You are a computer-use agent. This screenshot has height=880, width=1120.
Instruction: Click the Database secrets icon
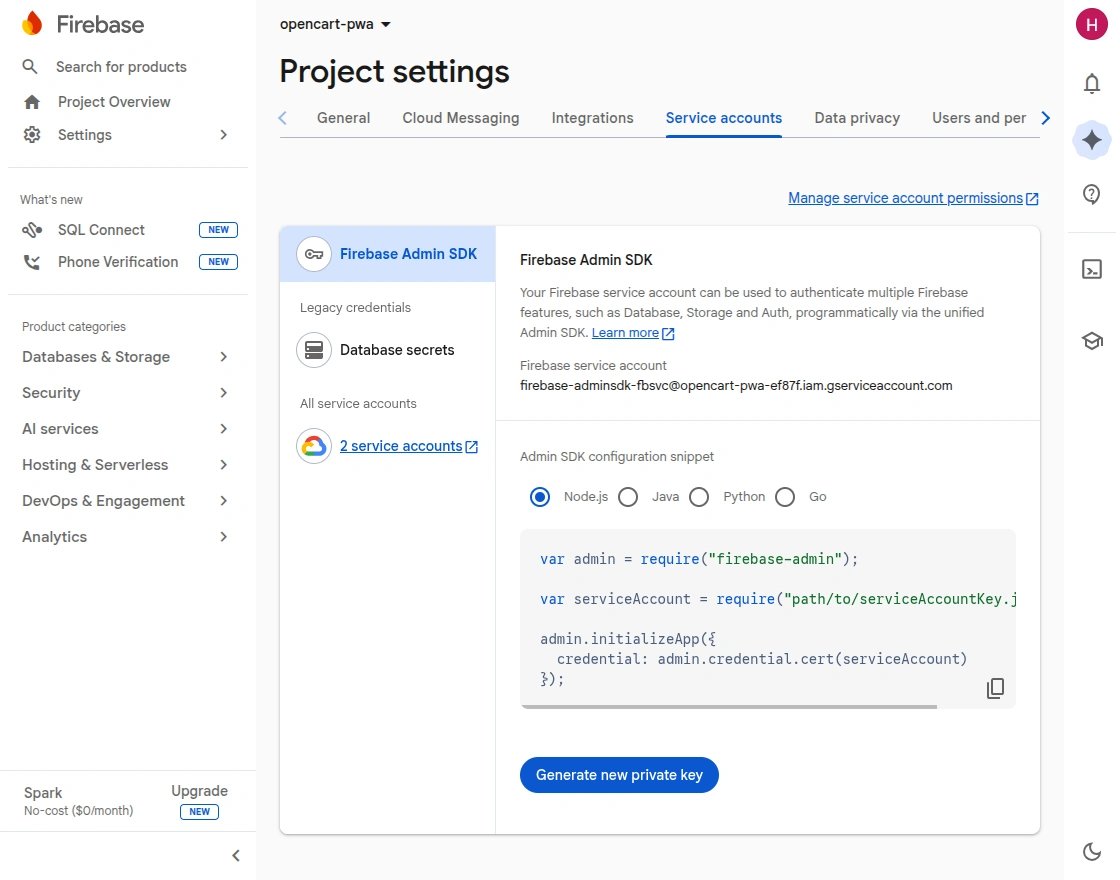coord(314,350)
